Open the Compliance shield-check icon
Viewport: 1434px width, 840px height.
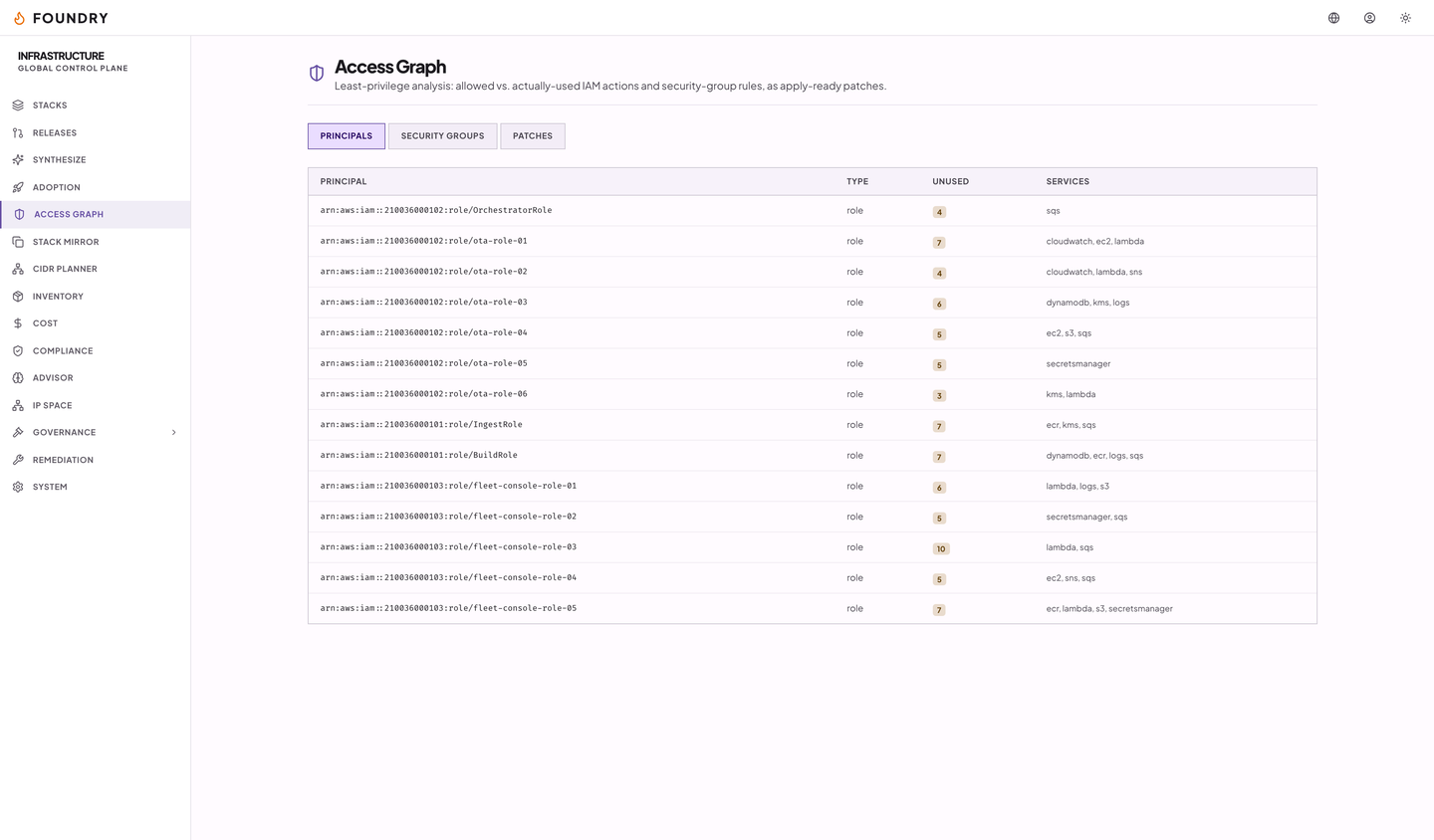(x=18, y=351)
